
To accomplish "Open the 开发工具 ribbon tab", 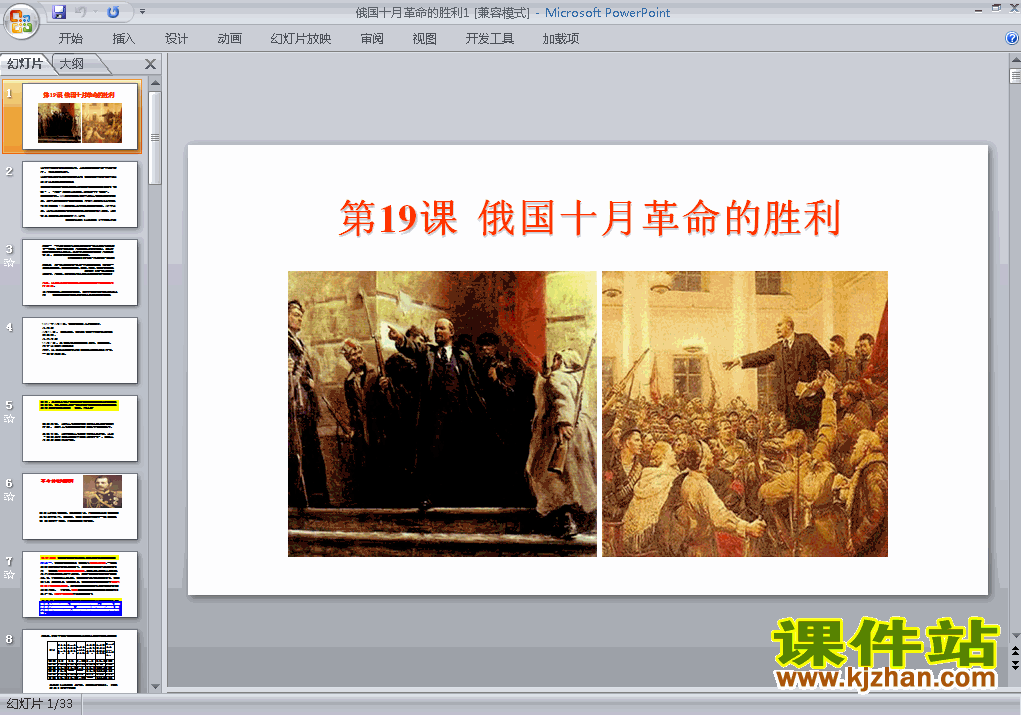I will click(x=490, y=38).
